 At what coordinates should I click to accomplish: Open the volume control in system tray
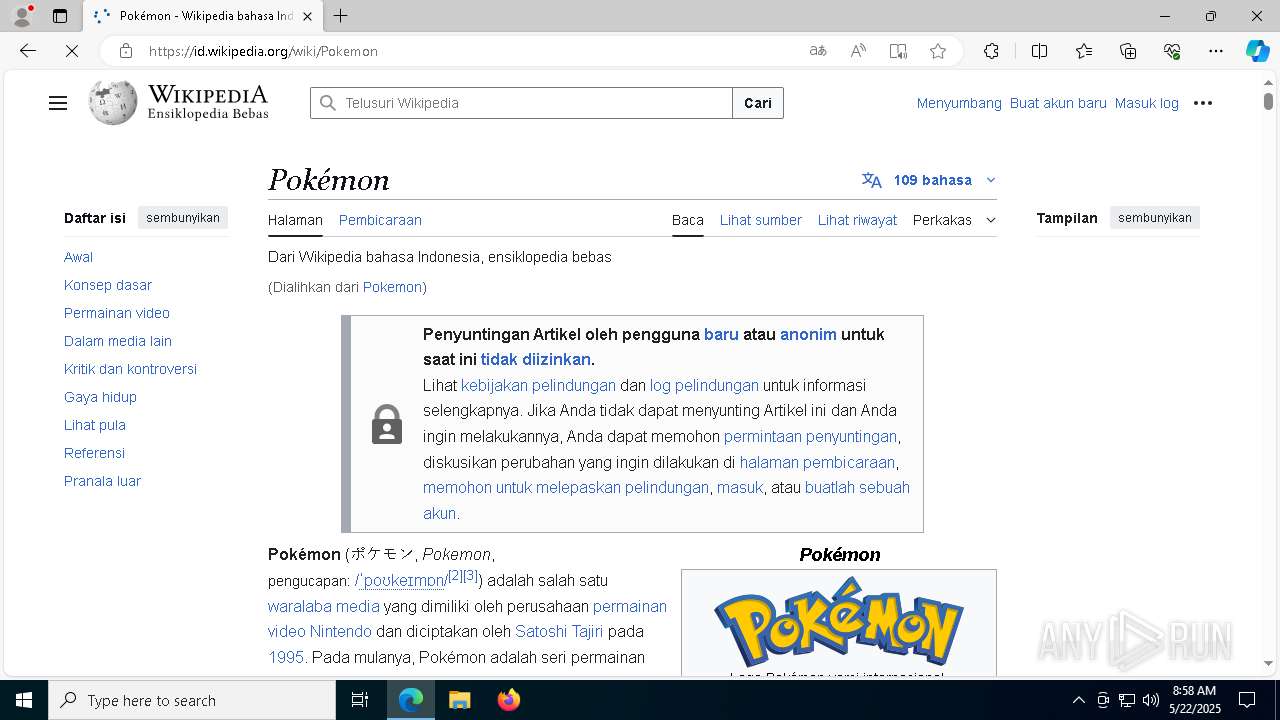1150,700
